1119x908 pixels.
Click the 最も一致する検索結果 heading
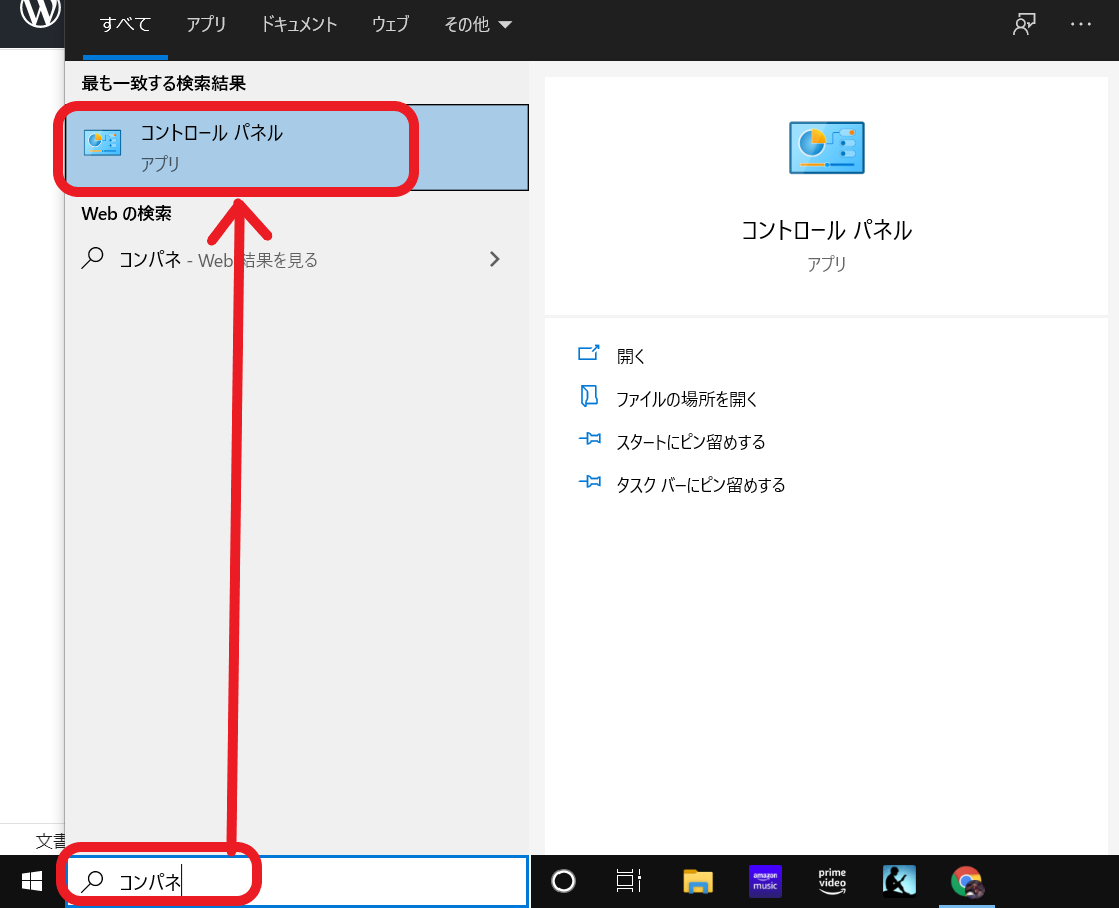(163, 84)
